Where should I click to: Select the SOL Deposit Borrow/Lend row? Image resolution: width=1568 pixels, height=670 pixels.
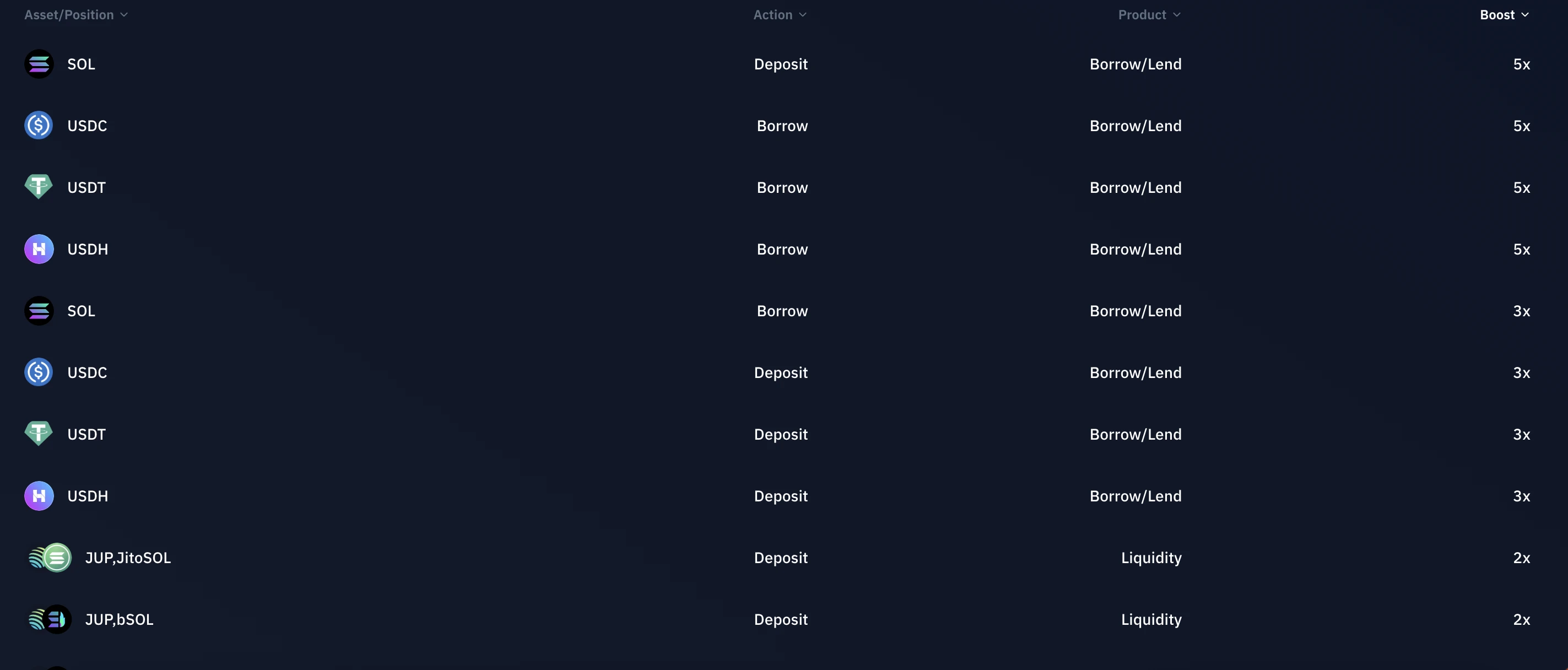click(x=784, y=63)
